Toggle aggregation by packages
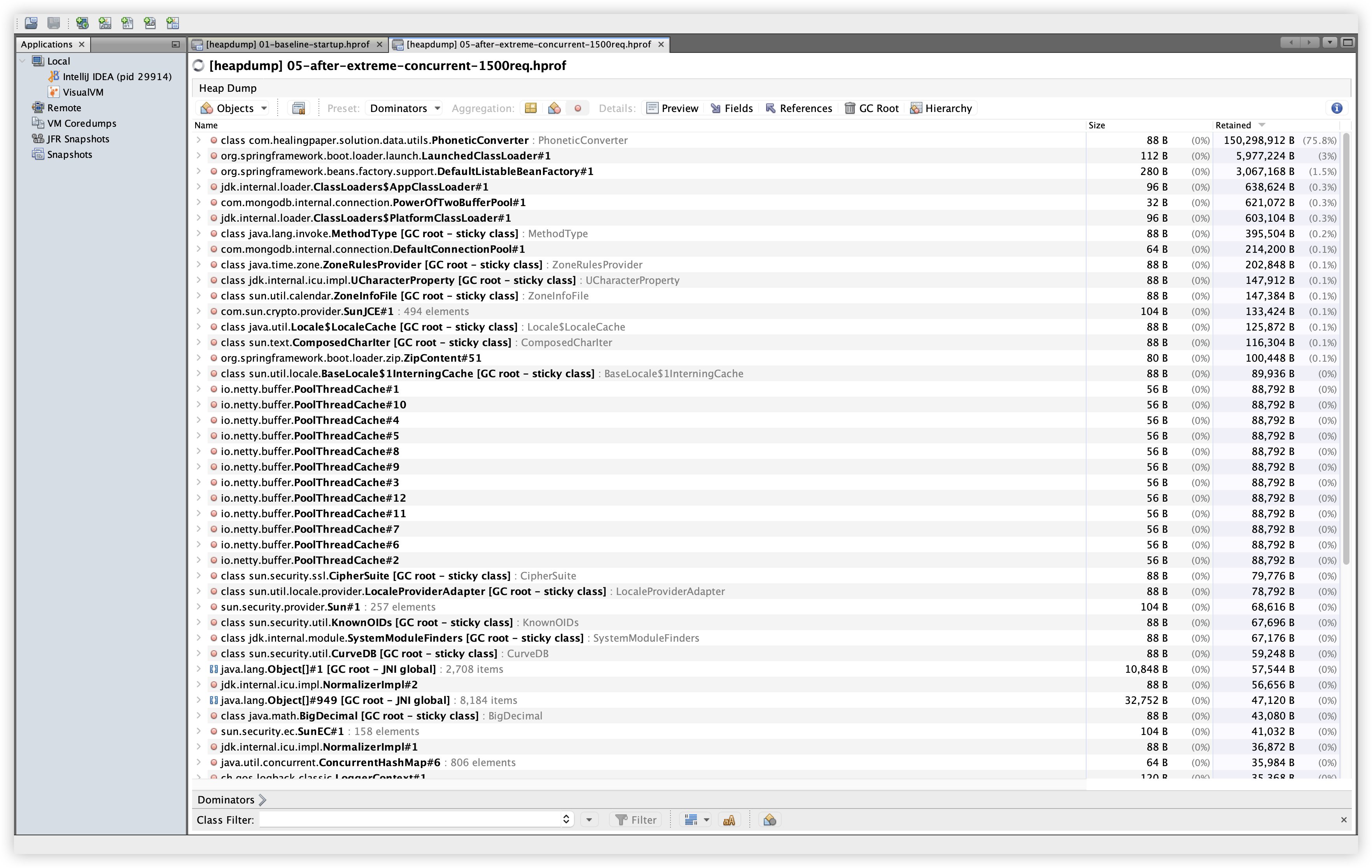Screen dimensions: 1372x868 [530, 108]
